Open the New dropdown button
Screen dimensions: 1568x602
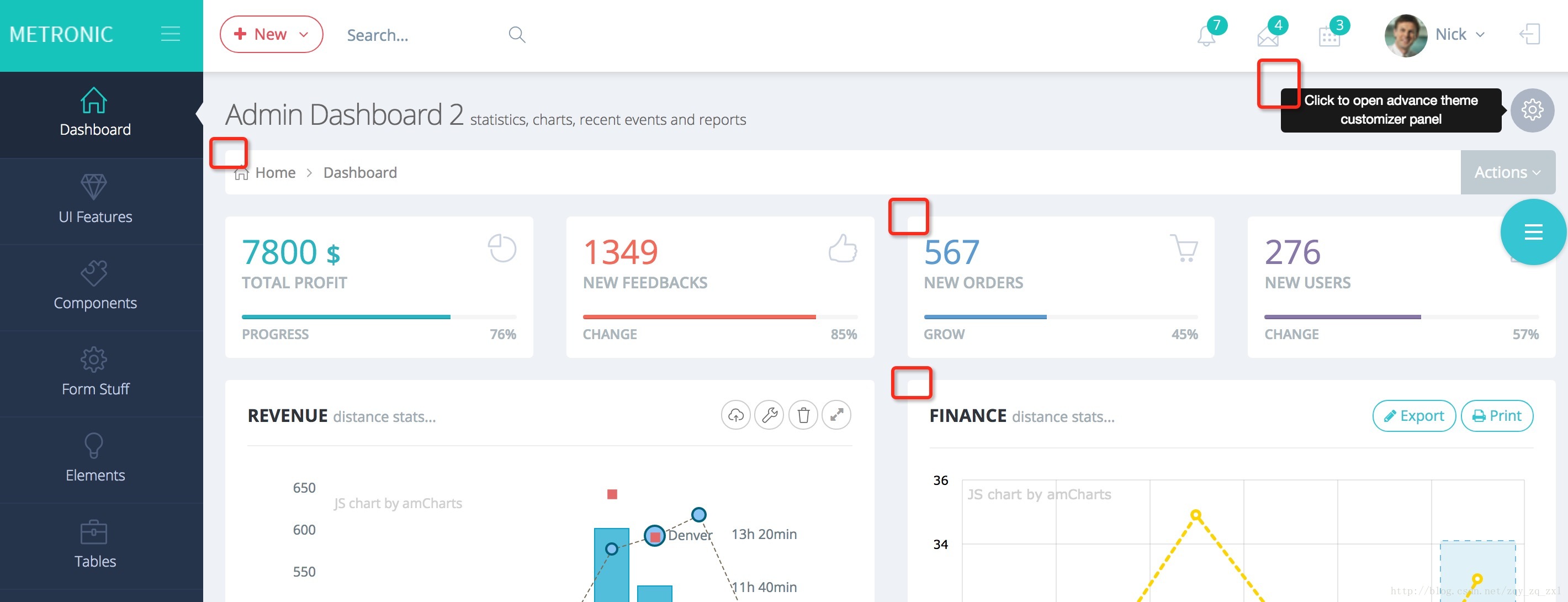point(271,34)
